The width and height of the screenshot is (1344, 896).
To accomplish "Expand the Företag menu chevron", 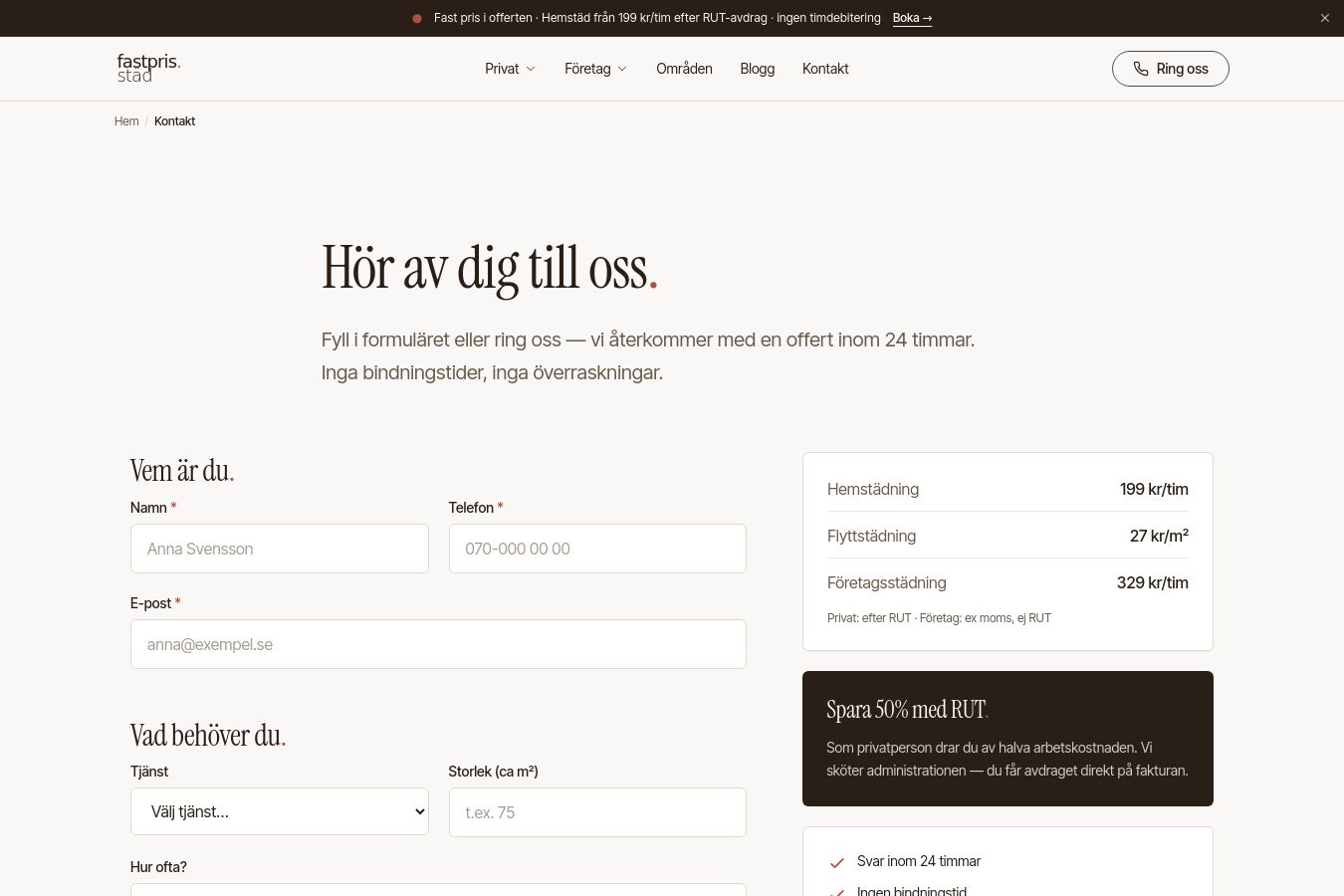I will 622,69.
